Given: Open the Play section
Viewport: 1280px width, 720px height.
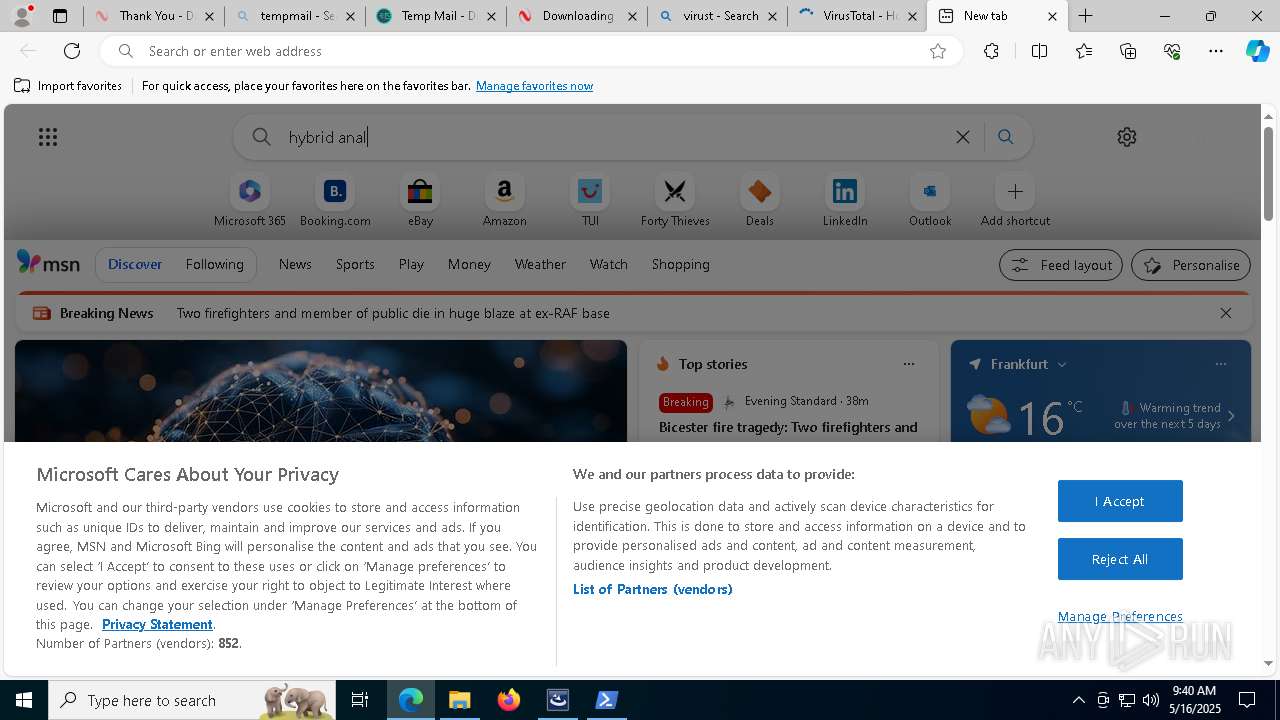Looking at the screenshot, I should pyautogui.click(x=411, y=265).
